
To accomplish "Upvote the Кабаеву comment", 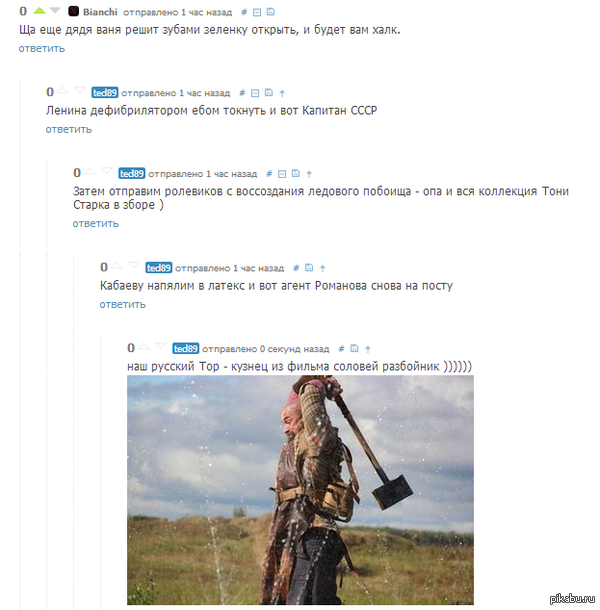I will coord(116,266).
